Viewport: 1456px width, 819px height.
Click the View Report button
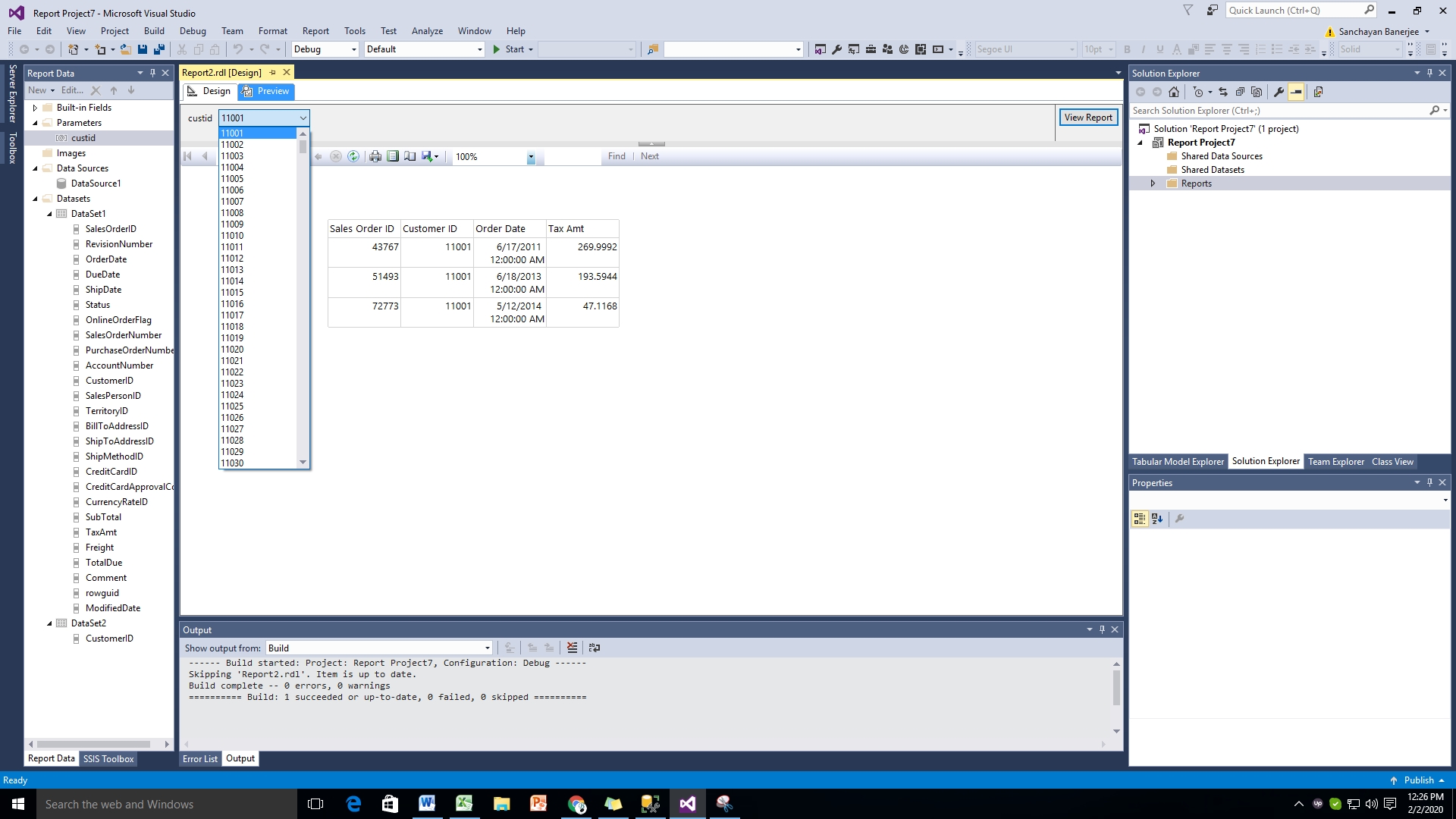point(1087,118)
